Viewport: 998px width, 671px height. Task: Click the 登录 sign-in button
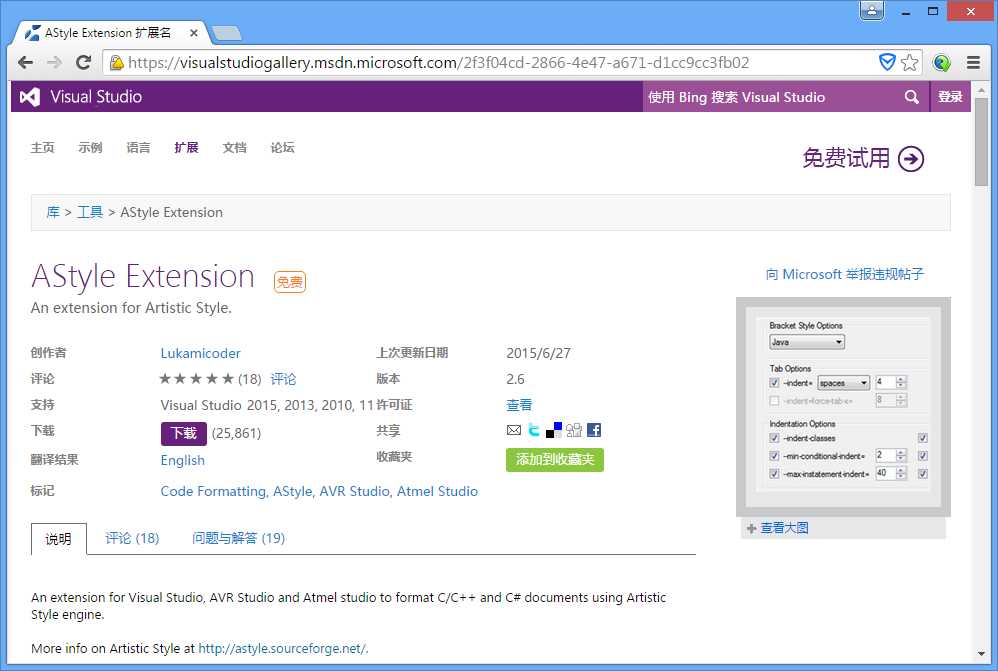tap(950, 97)
